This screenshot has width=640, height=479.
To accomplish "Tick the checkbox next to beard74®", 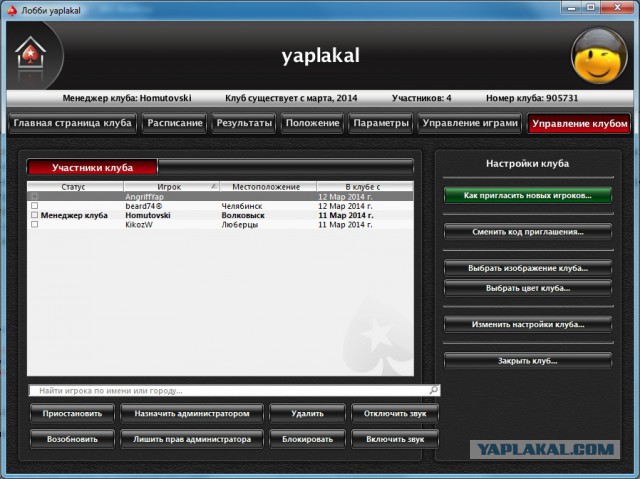I will (35, 206).
